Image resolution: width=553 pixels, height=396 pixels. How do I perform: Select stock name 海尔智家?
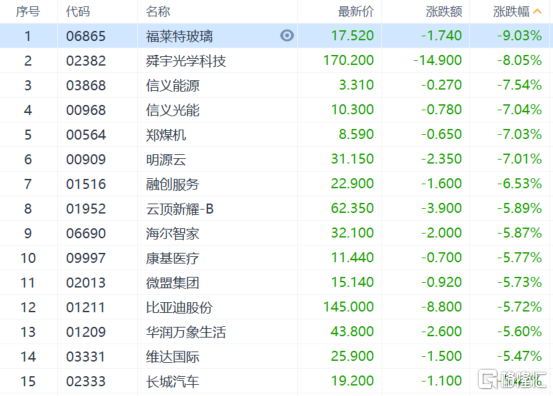[x=173, y=233]
